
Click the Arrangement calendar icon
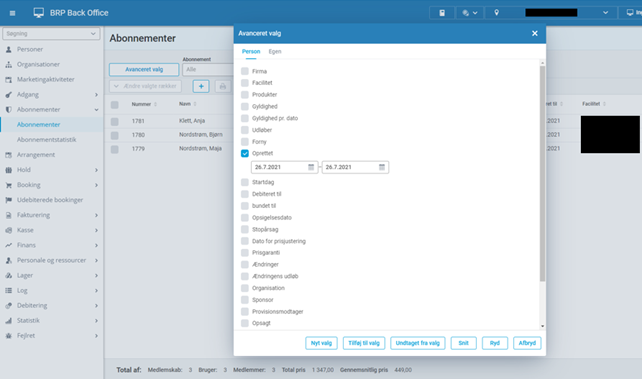click(x=9, y=155)
